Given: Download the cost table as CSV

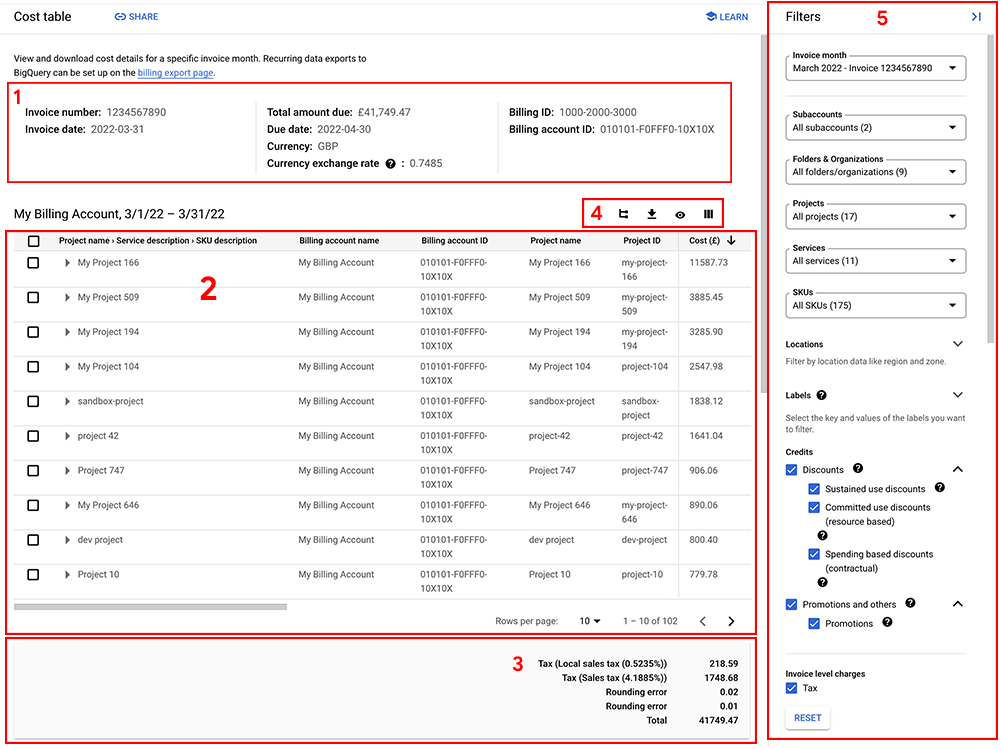Looking at the screenshot, I should pyautogui.click(x=651, y=214).
